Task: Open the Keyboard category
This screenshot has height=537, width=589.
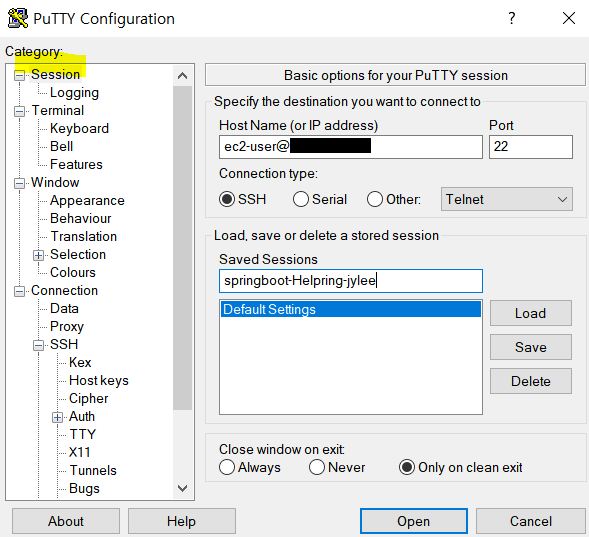Action: tap(79, 128)
